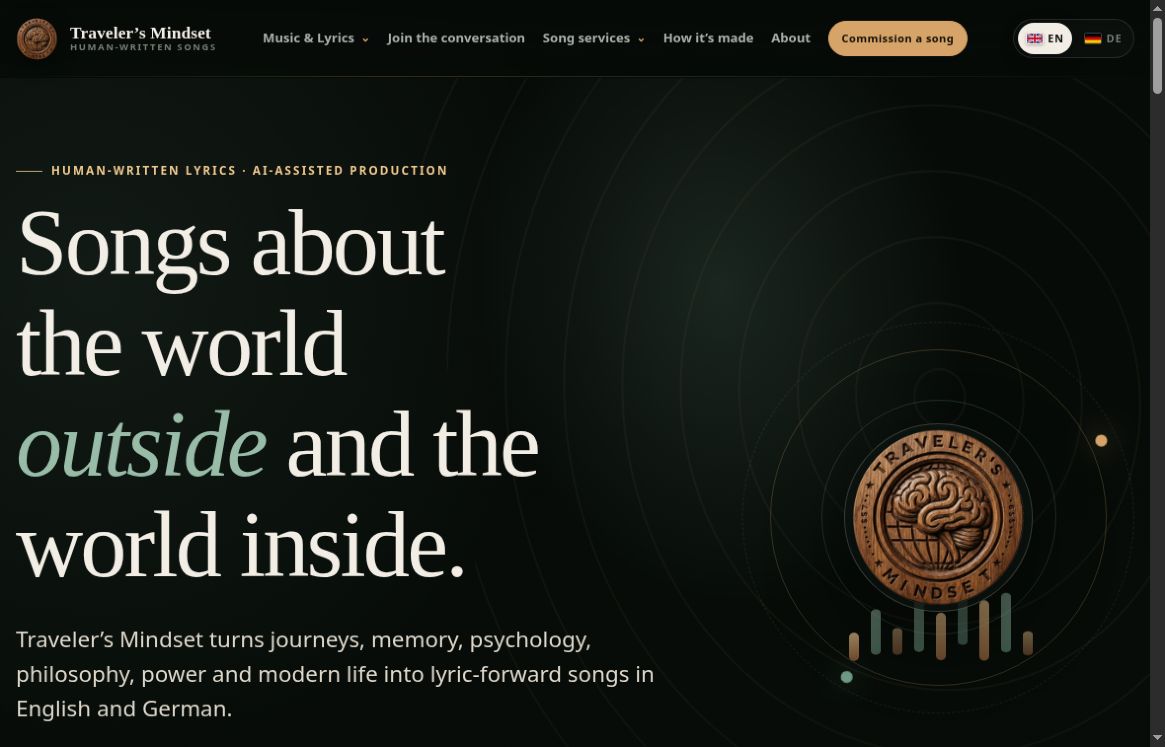Click the page vertical scrollbar thumb
The image size is (1165, 747).
coord(1157,56)
